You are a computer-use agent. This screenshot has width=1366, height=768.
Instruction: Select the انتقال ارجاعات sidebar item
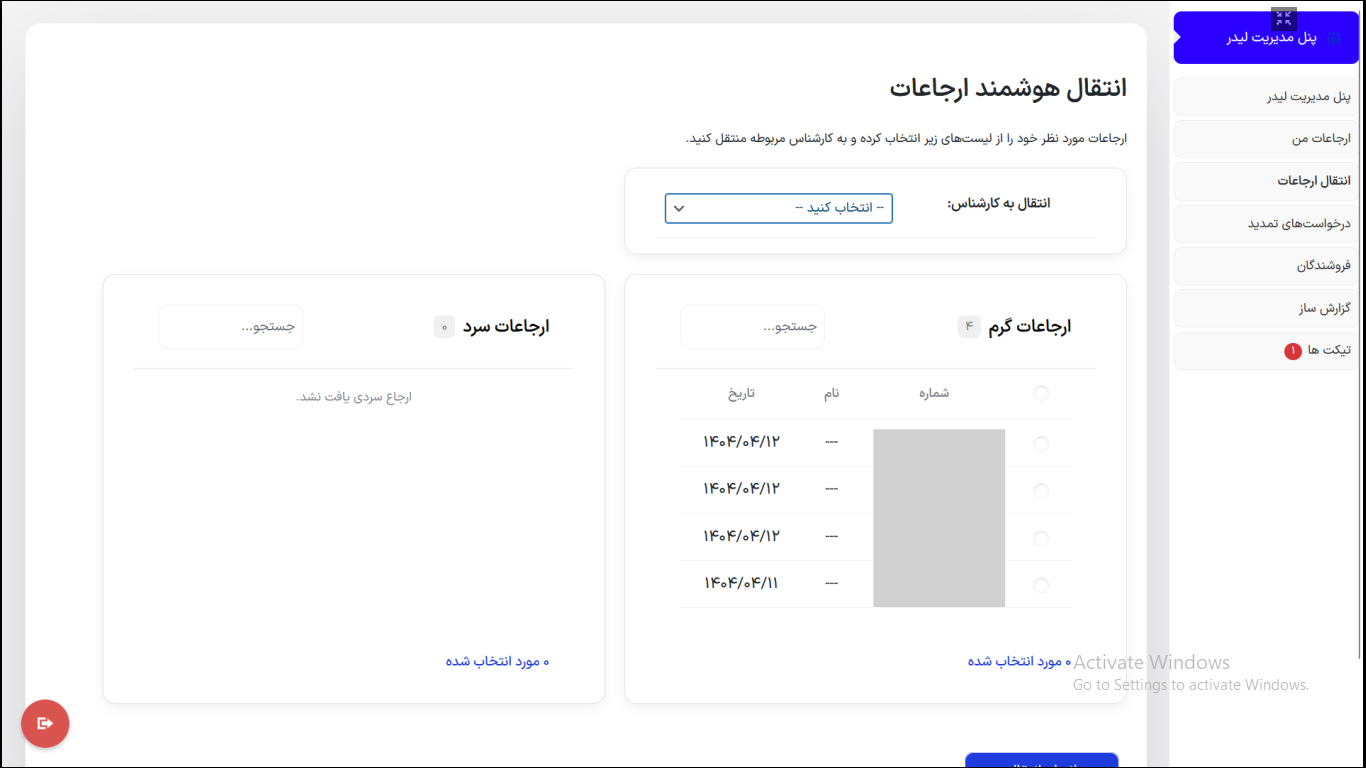coord(1265,181)
